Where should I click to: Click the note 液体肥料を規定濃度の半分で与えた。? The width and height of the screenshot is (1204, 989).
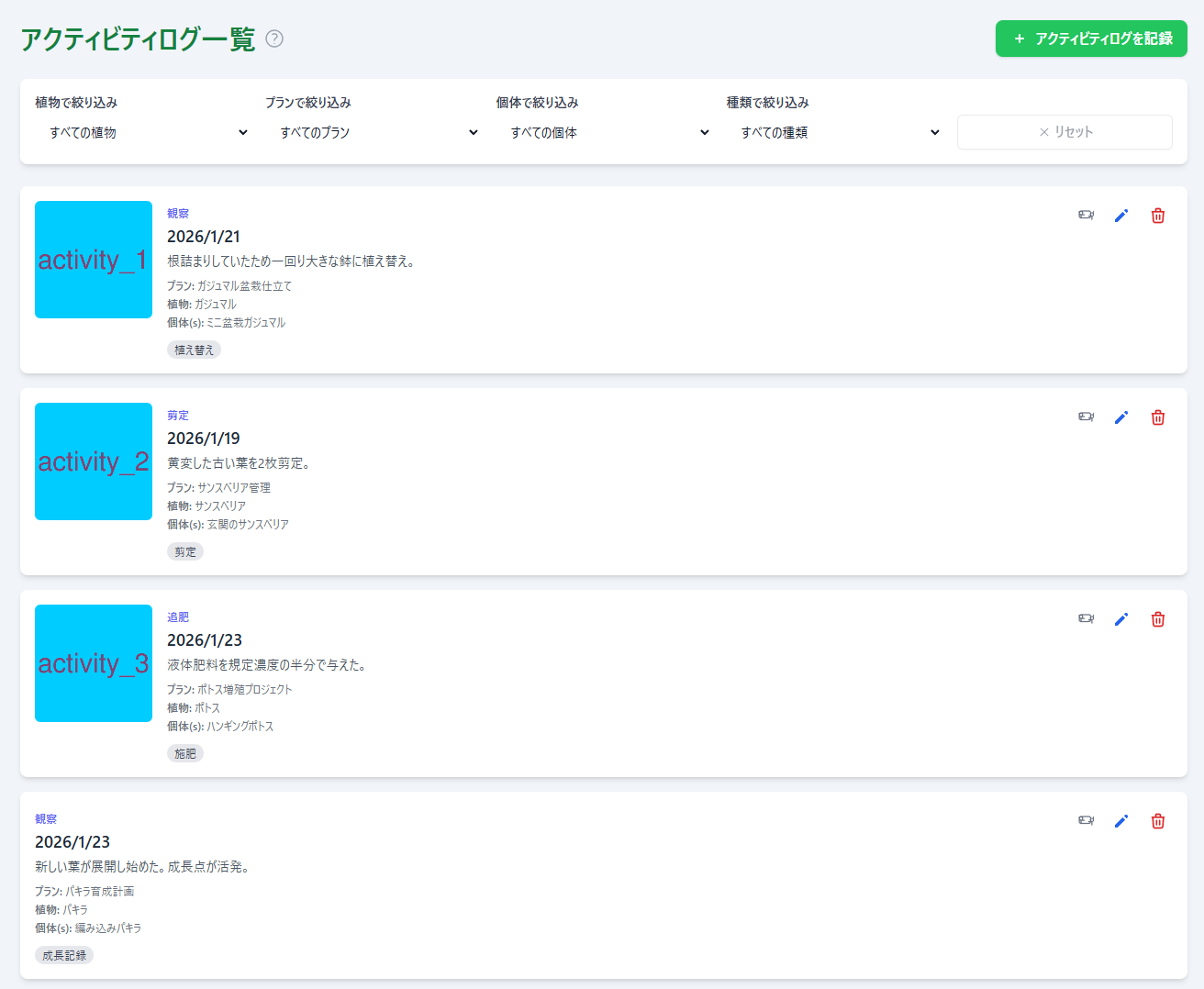pos(269,665)
